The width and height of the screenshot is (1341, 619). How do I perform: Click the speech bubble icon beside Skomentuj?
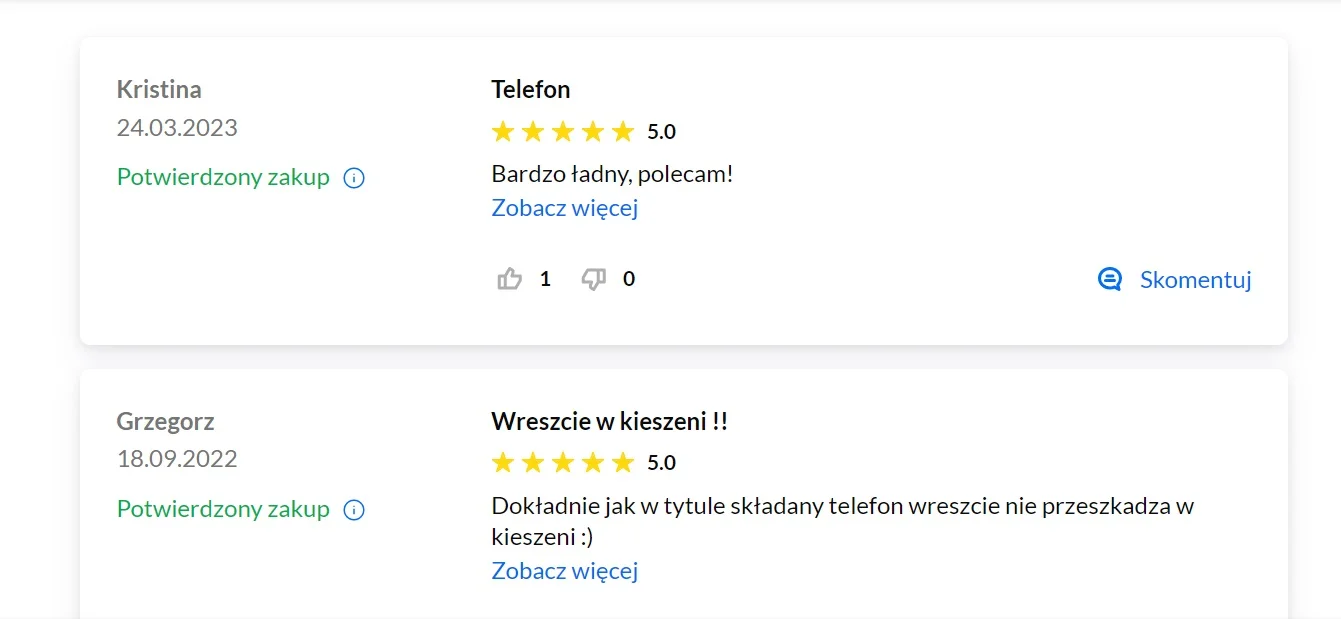(1110, 279)
